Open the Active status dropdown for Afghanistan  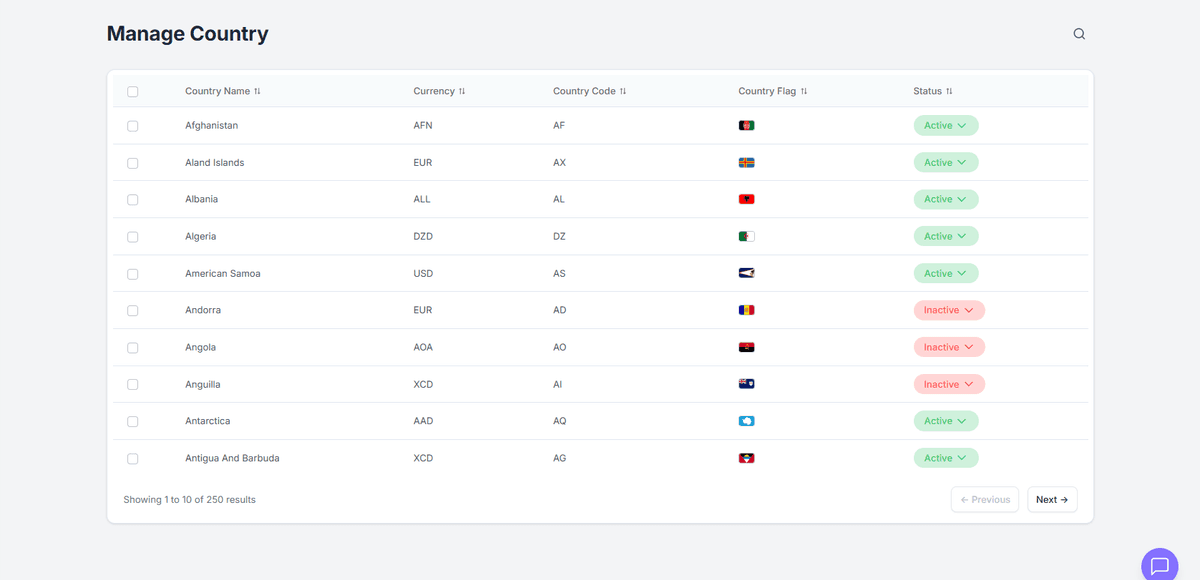[x=945, y=125]
